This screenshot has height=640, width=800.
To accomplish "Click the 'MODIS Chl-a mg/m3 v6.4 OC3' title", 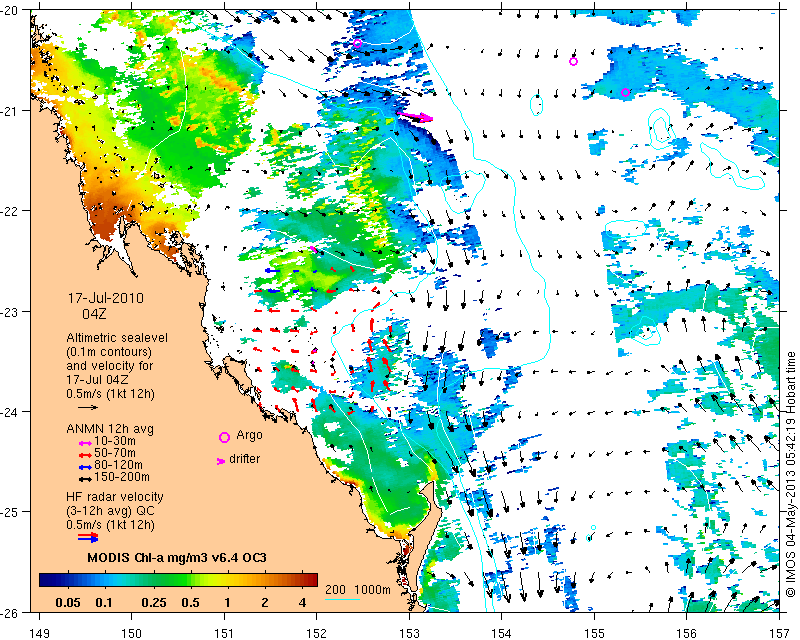I will pyautogui.click(x=177, y=557).
